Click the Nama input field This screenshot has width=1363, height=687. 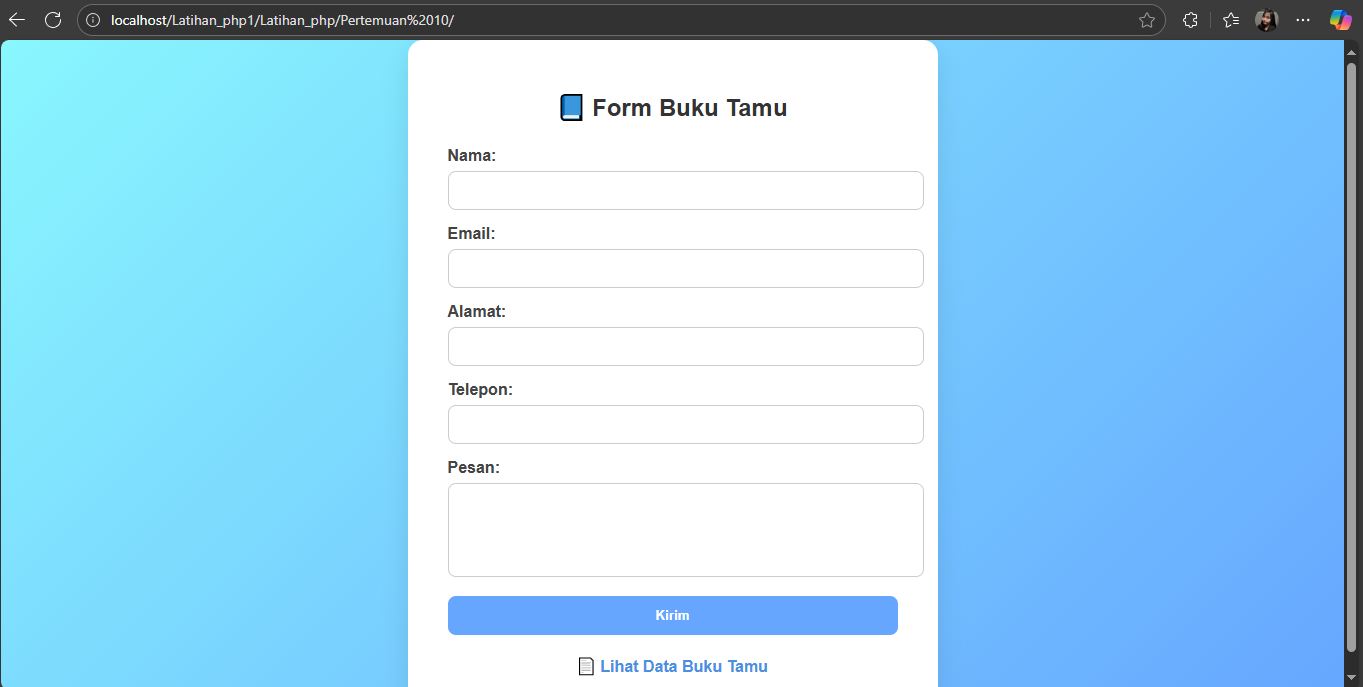[685, 190]
